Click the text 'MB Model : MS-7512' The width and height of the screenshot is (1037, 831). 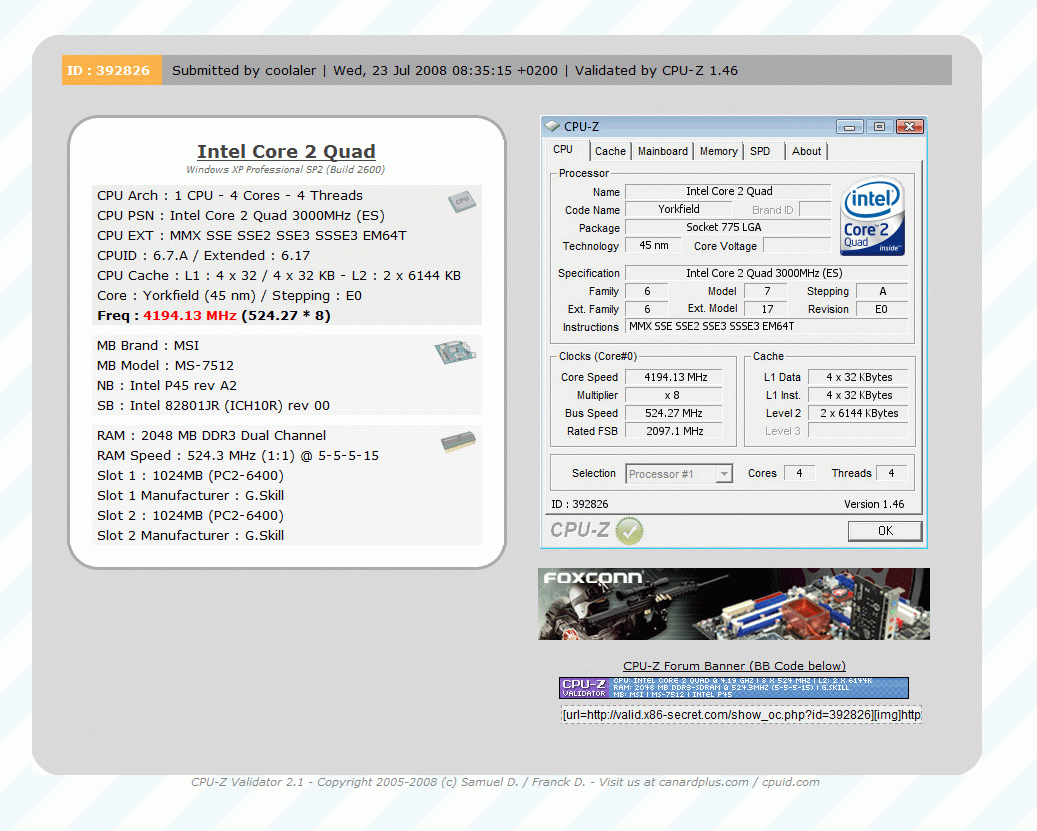[x=165, y=366]
